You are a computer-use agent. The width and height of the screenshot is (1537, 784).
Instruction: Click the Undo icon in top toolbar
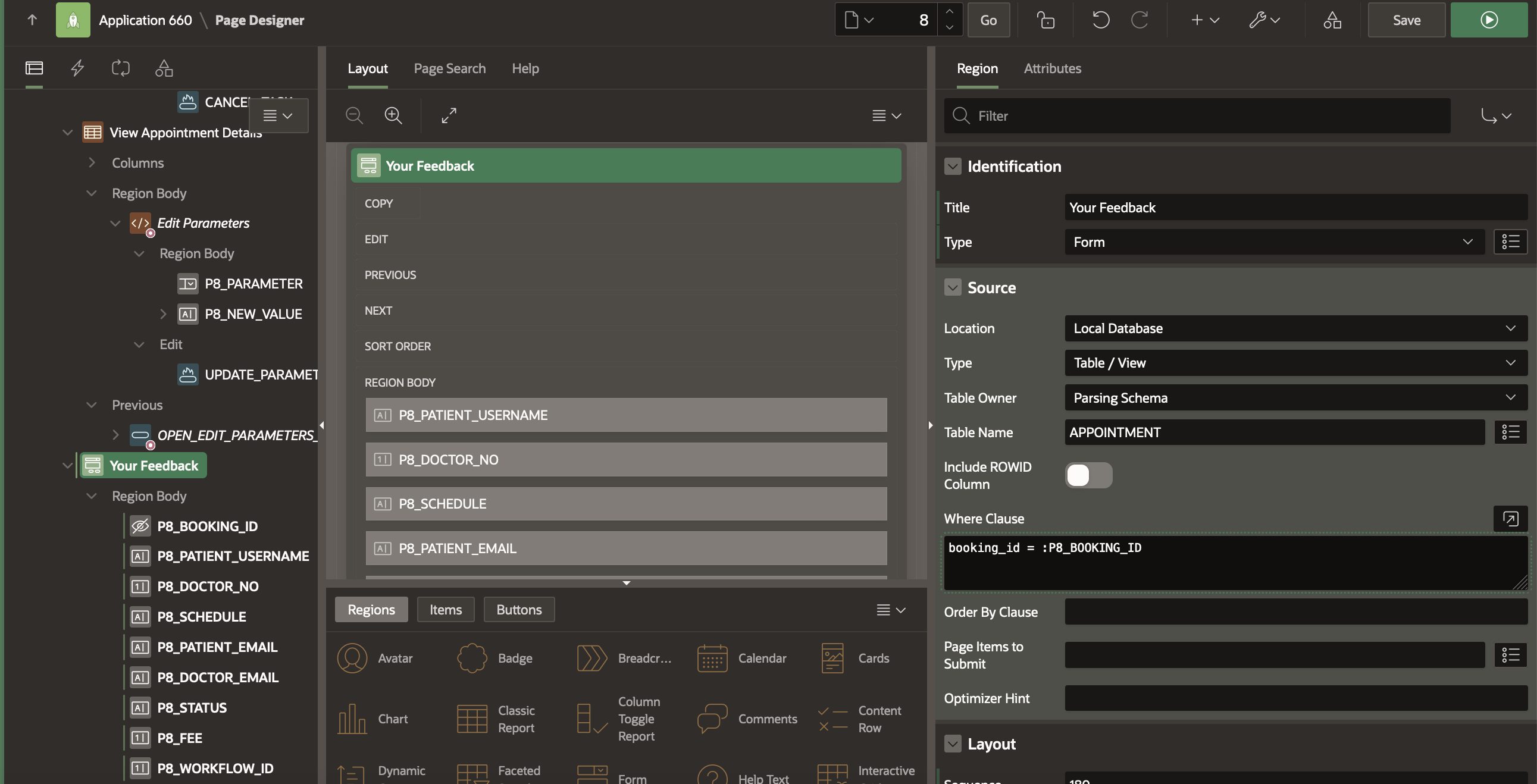point(1100,20)
